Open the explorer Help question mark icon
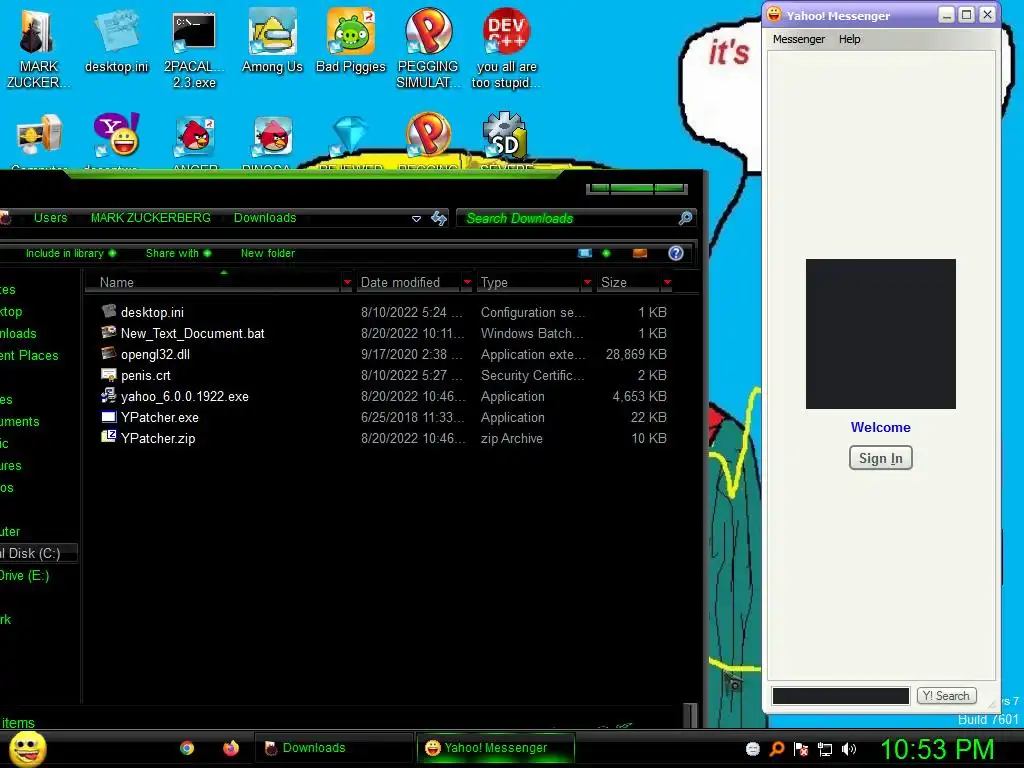1024x768 pixels. [x=676, y=253]
